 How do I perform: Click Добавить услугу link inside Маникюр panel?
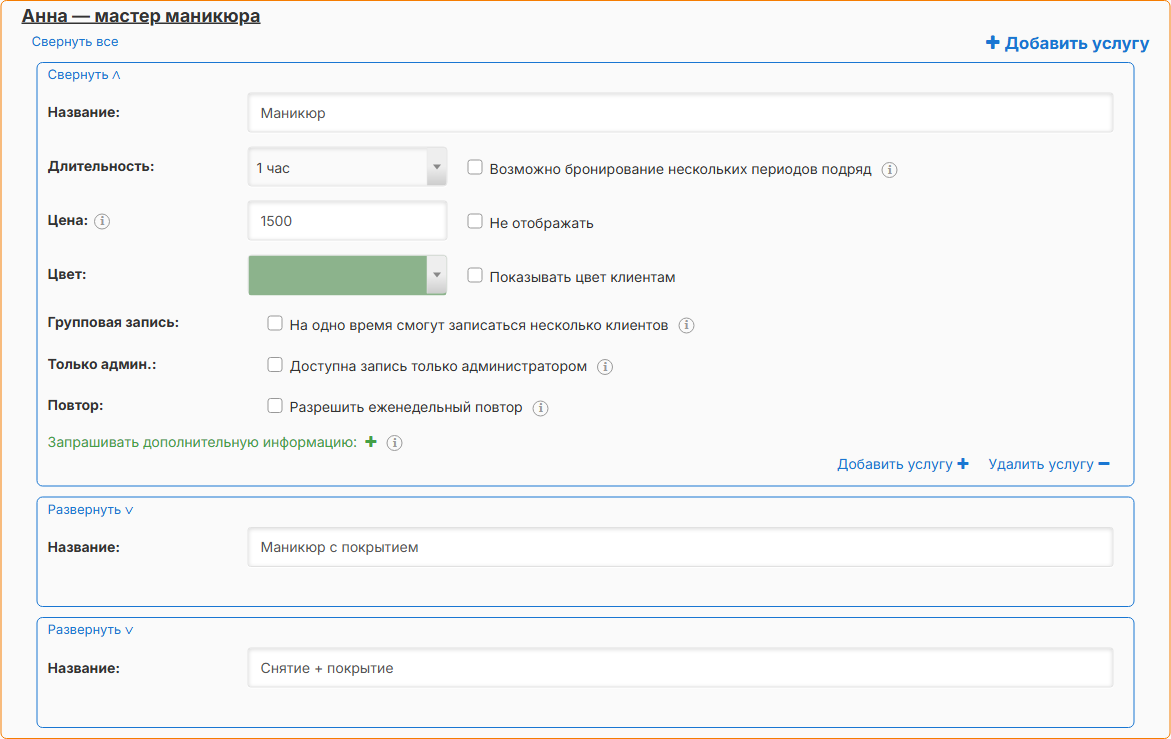[x=903, y=464]
